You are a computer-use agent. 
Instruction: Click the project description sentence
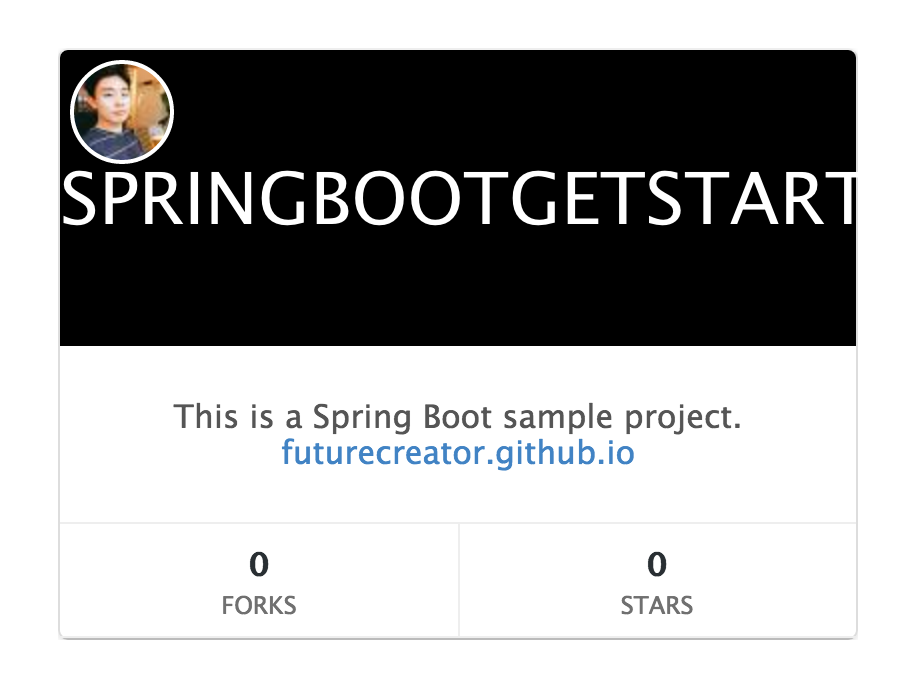[x=458, y=416]
